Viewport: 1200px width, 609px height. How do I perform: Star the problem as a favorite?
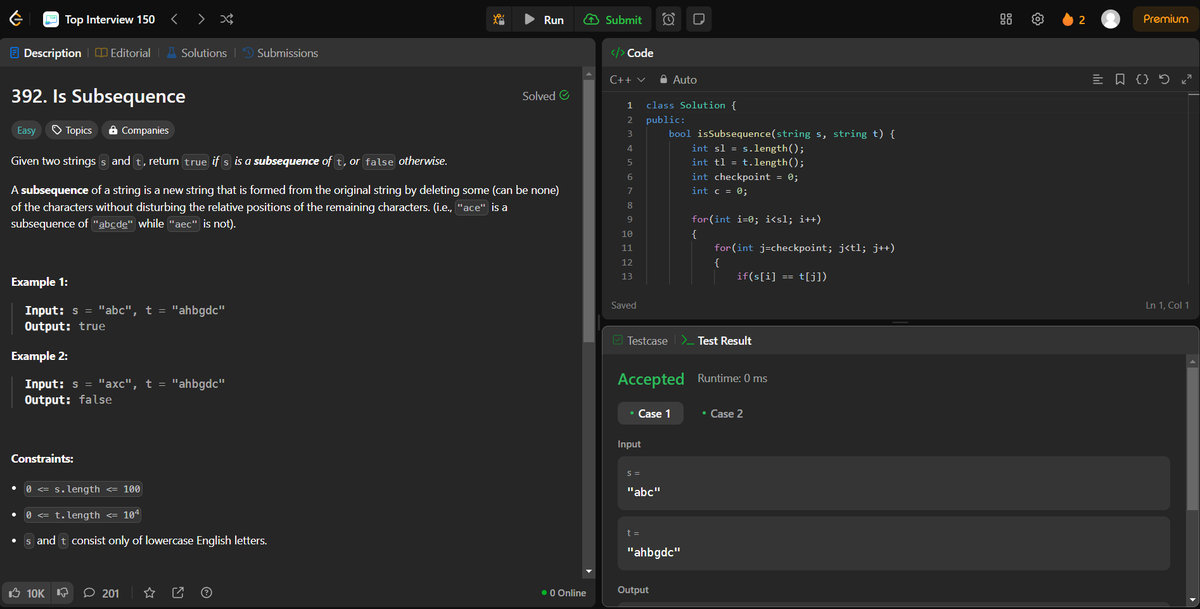click(149, 592)
